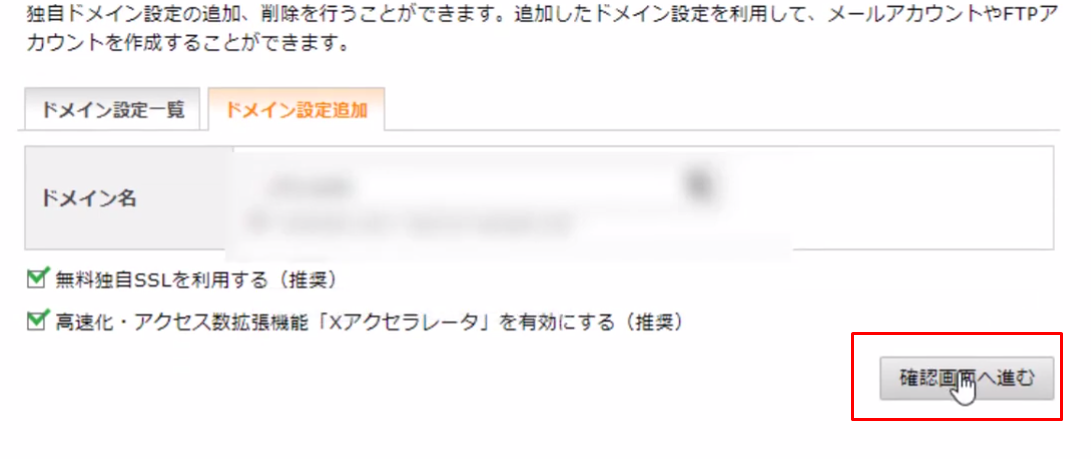Uncheck 無料独自SSLを利用する checkbox

[35, 279]
